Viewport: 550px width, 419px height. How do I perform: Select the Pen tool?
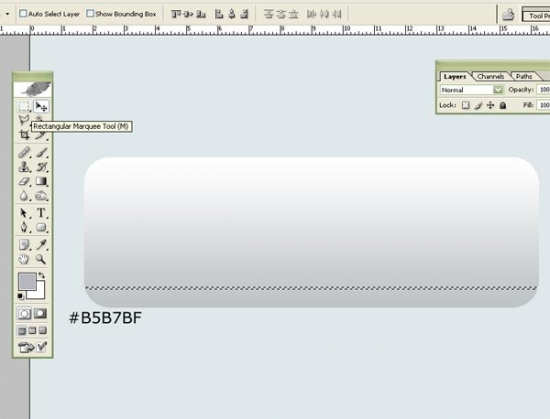coord(24,227)
